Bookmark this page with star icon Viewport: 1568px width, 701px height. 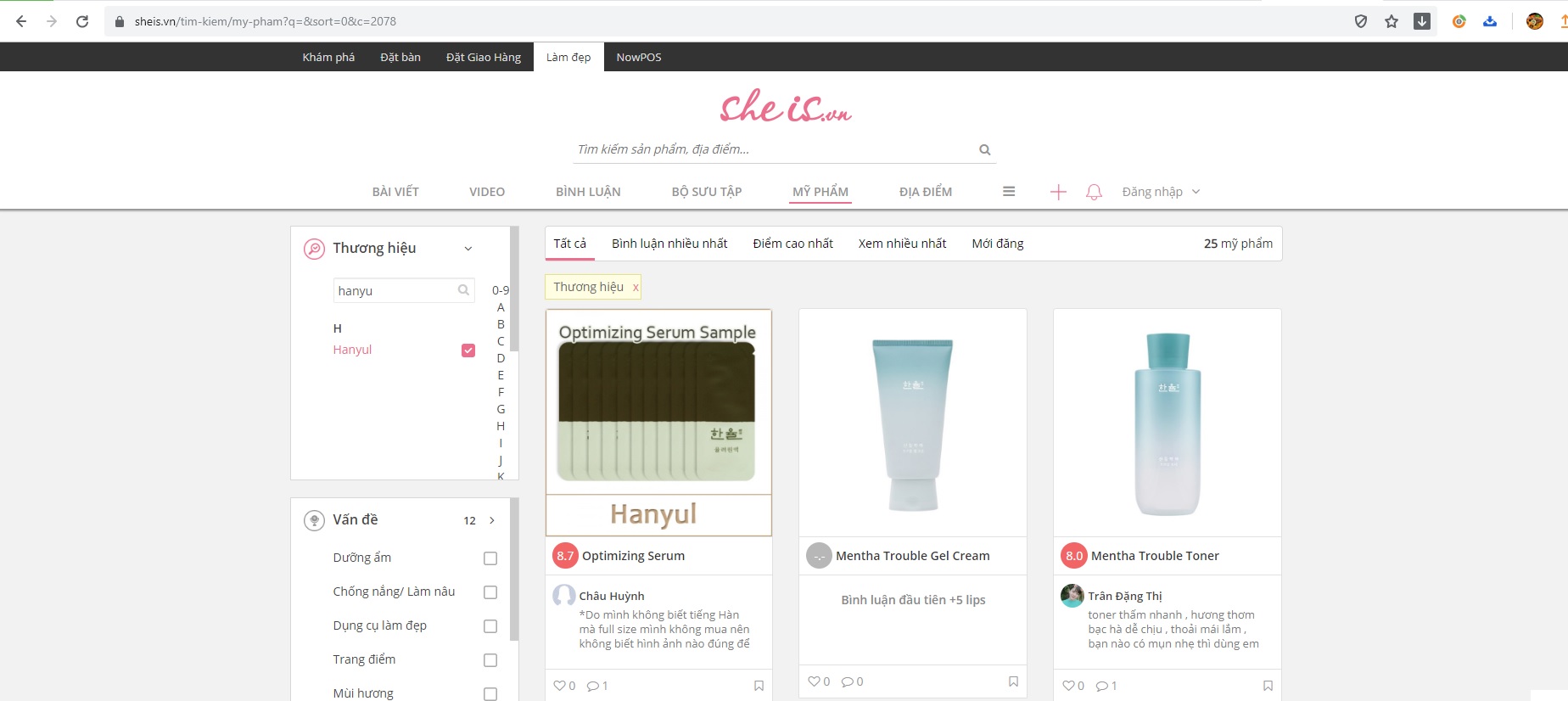point(1392,21)
